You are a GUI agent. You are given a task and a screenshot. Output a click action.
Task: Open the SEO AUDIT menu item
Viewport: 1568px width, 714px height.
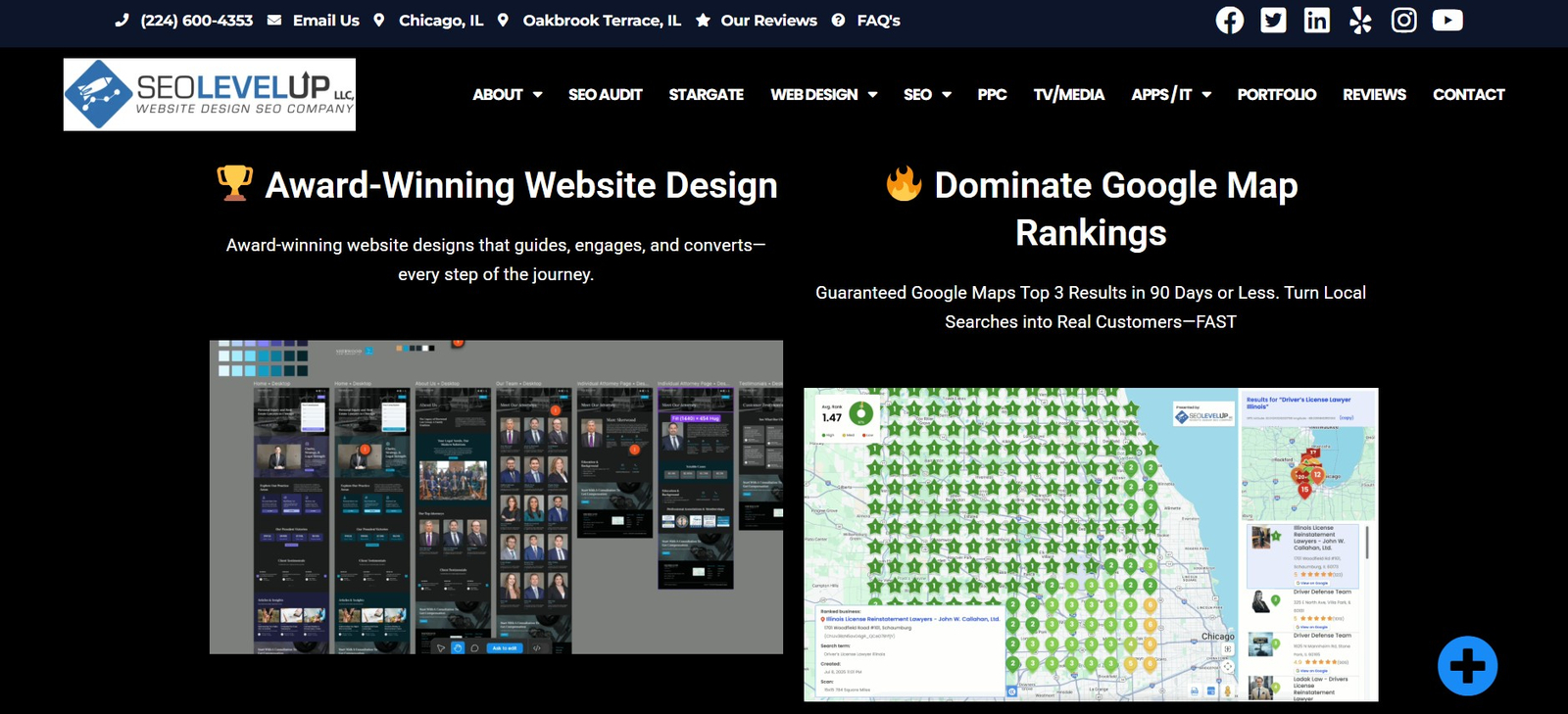click(606, 95)
